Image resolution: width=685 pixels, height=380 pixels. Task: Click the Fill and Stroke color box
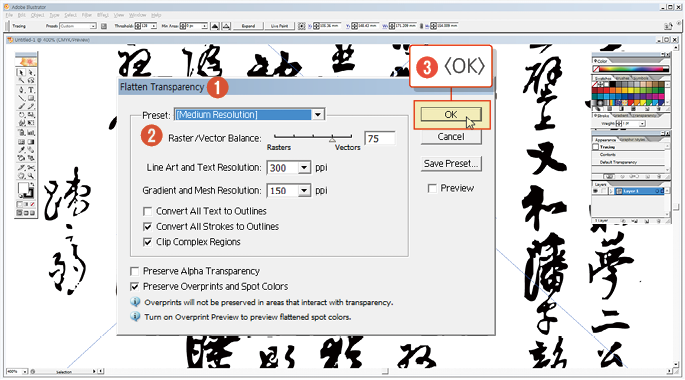pyautogui.click(x=25, y=190)
